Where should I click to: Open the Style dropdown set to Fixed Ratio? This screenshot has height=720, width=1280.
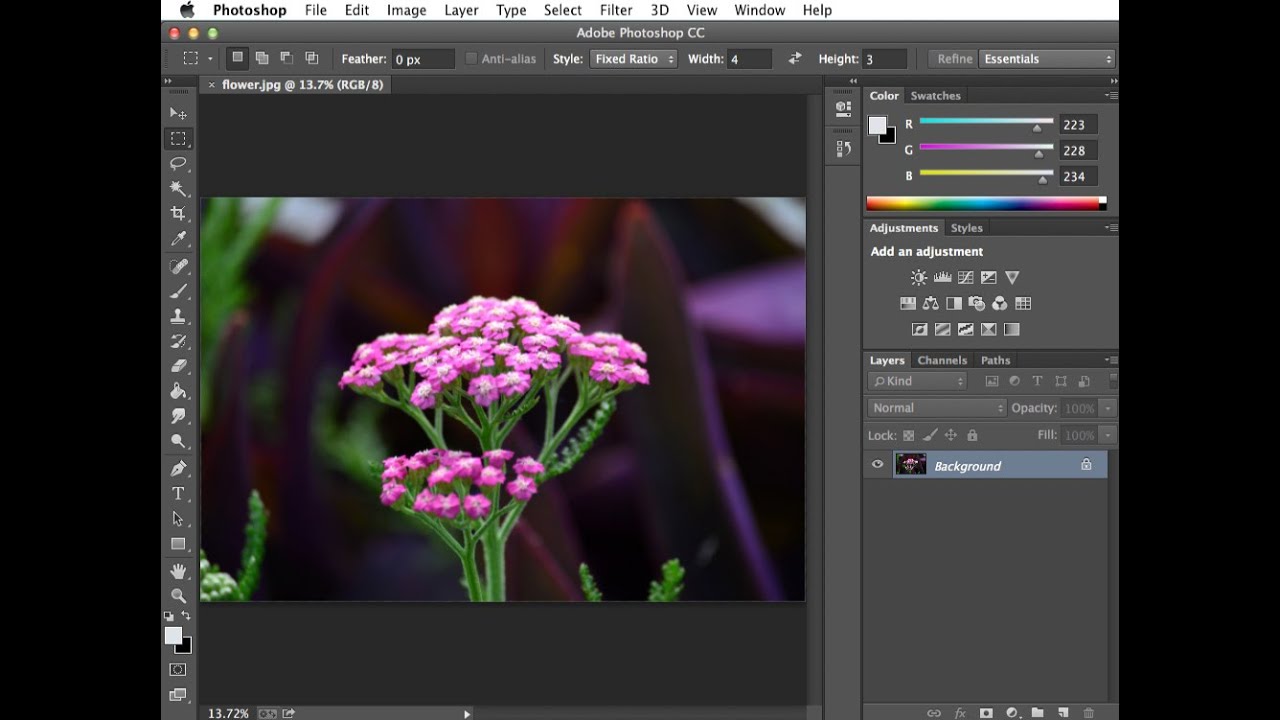click(x=633, y=59)
